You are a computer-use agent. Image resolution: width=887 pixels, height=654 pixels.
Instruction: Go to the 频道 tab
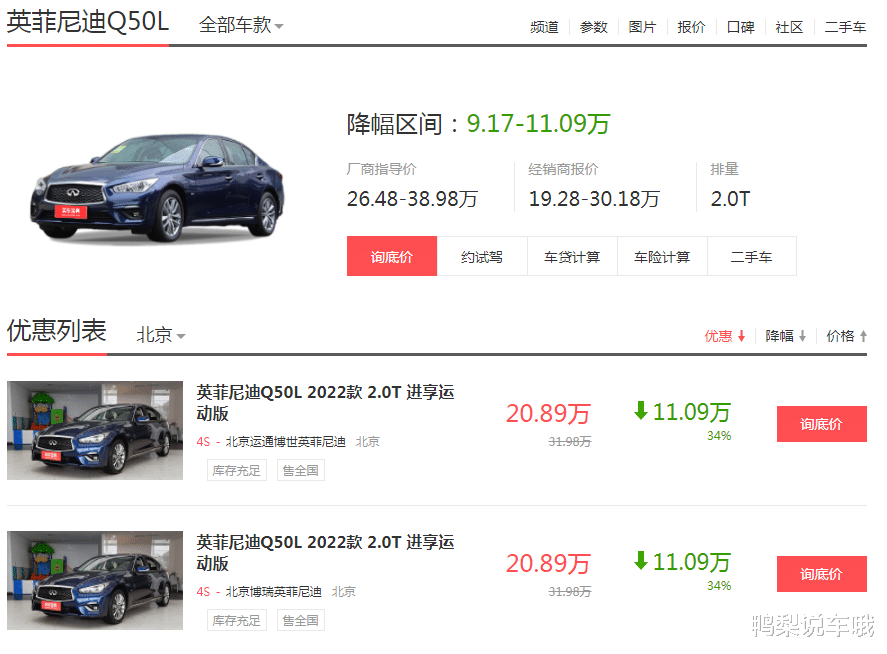click(544, 27)
